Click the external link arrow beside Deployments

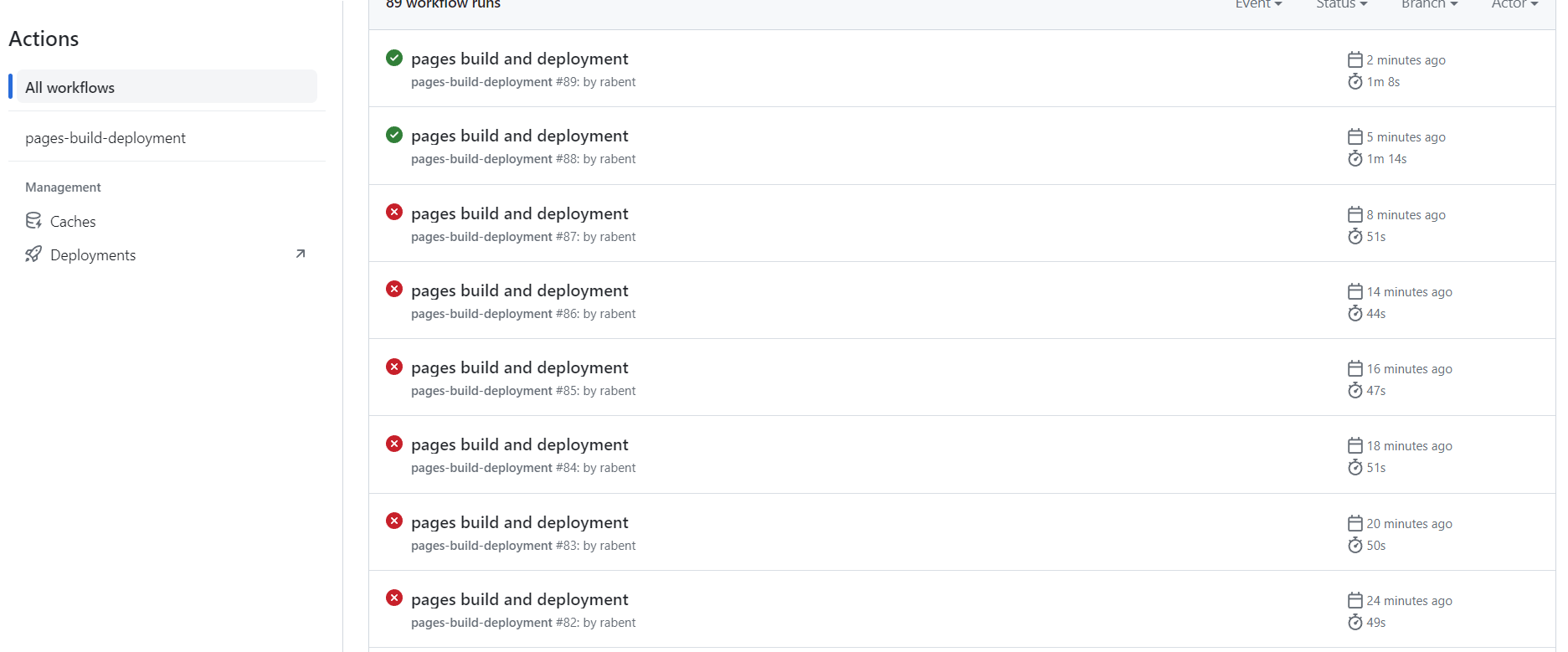[301, 254]
